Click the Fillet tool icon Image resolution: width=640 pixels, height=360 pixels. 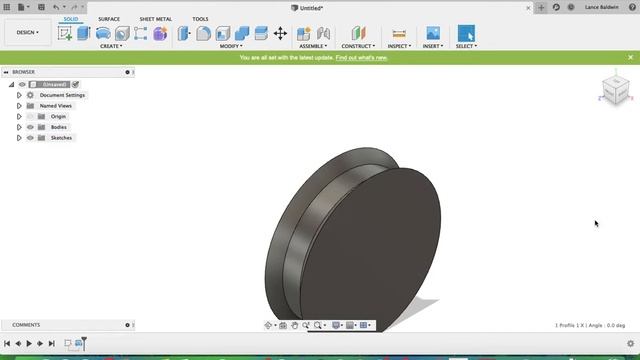point(203,33)
